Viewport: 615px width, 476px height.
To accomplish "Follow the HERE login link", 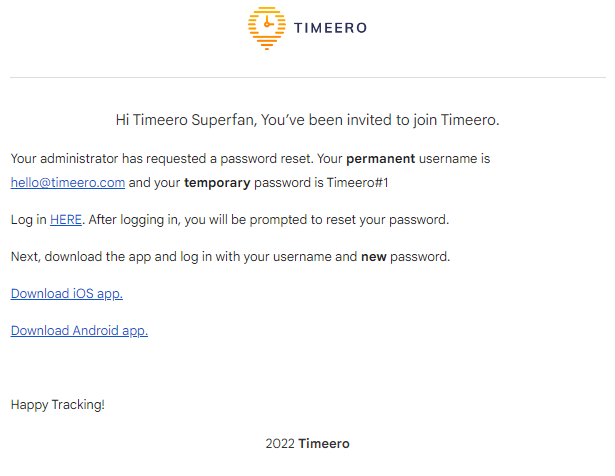I will click(x=66, y=220).
